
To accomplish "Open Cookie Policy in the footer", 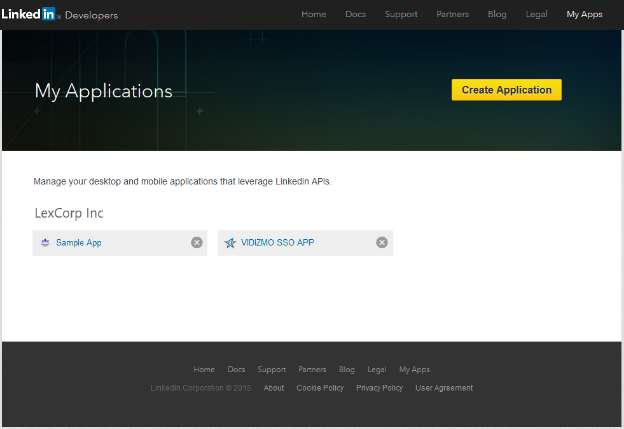I will tap(320, 388).
